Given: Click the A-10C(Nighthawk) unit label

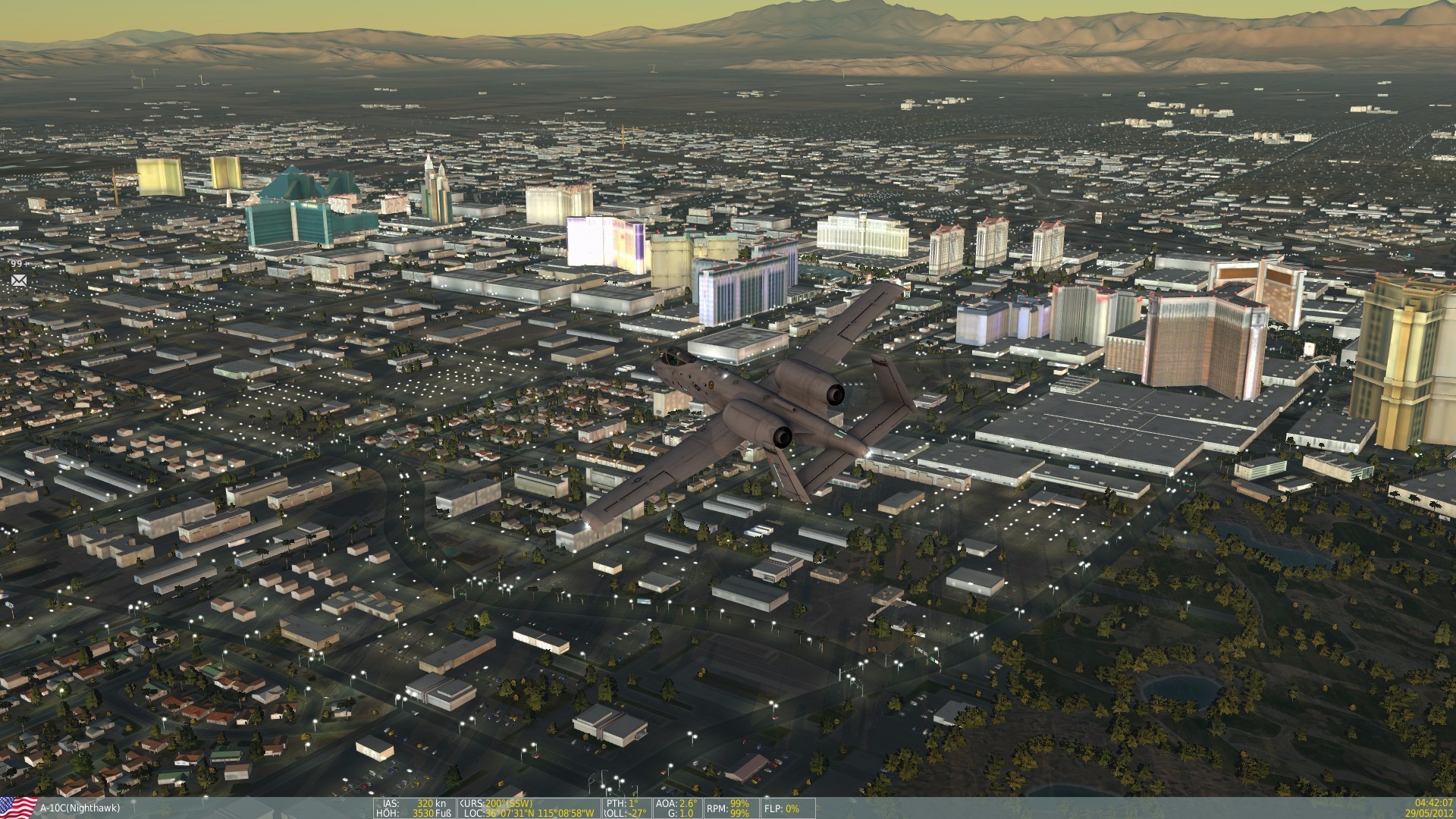Looking at the screenshot, I should point(80,808).
